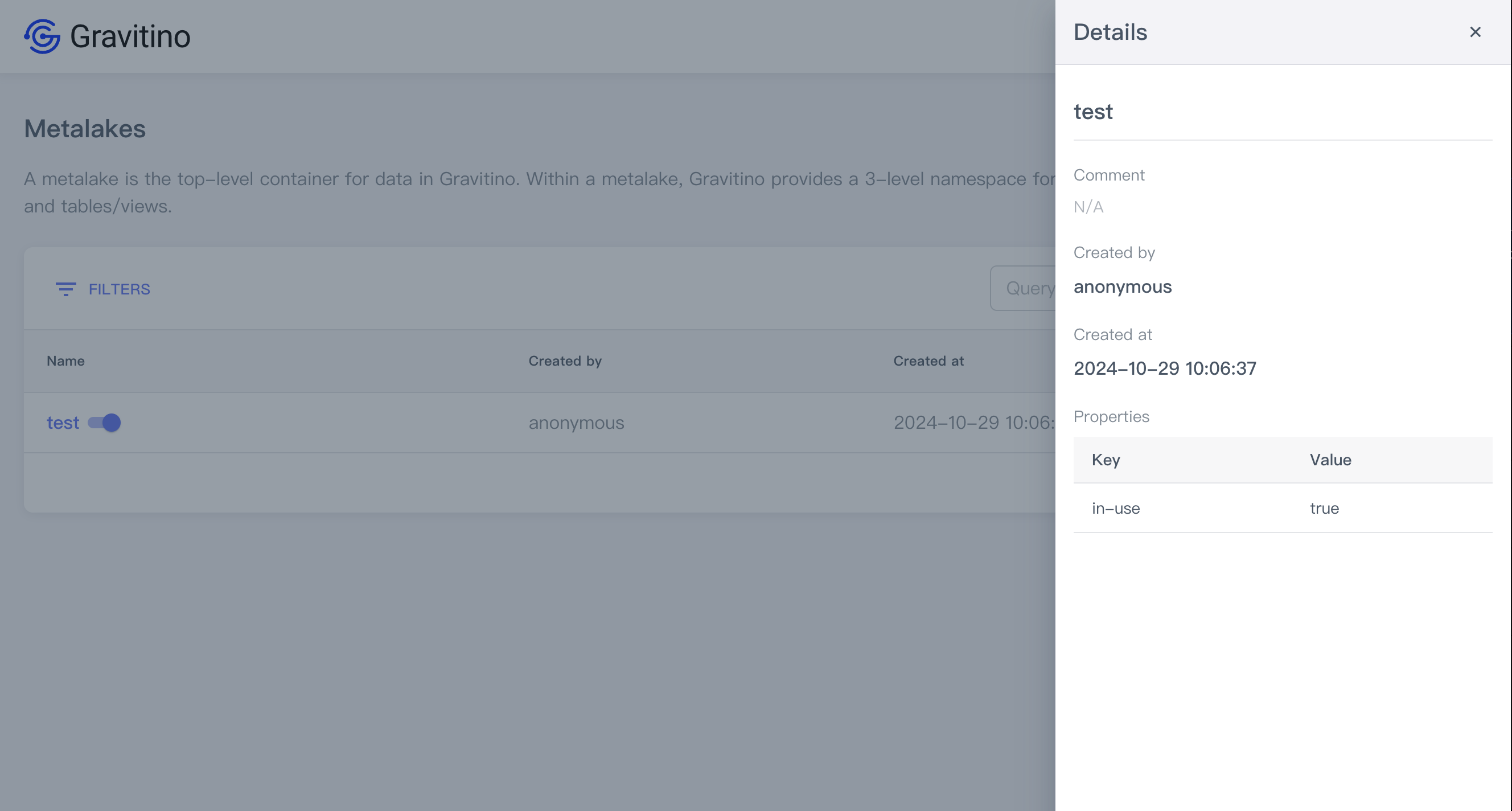The image size is (1512, 811).
Task: Click the Metalakes page heading
Action: [84, 129]
